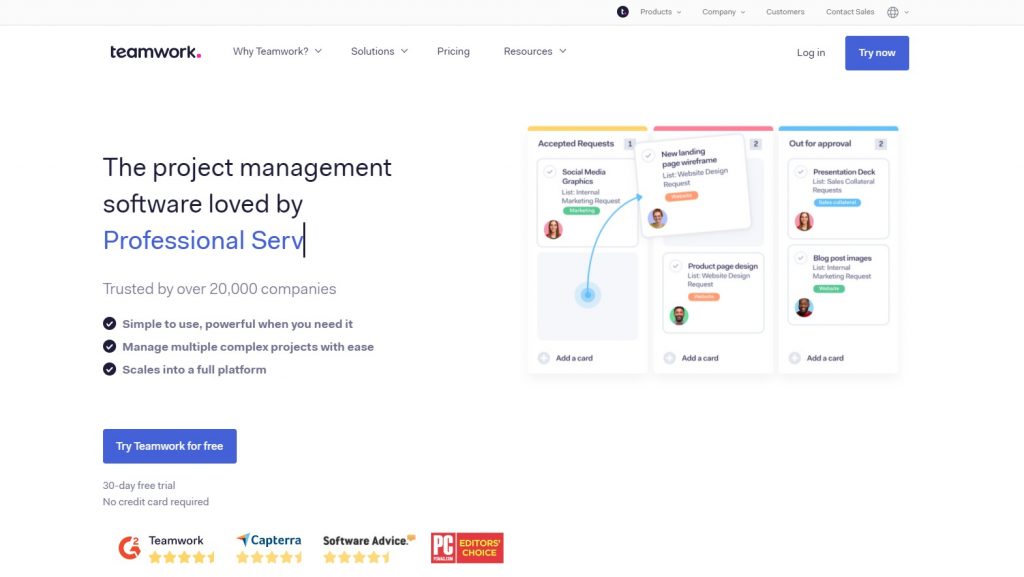
Task: Click avatar on New landing page wireframe card
Action: tap(657, 218)
